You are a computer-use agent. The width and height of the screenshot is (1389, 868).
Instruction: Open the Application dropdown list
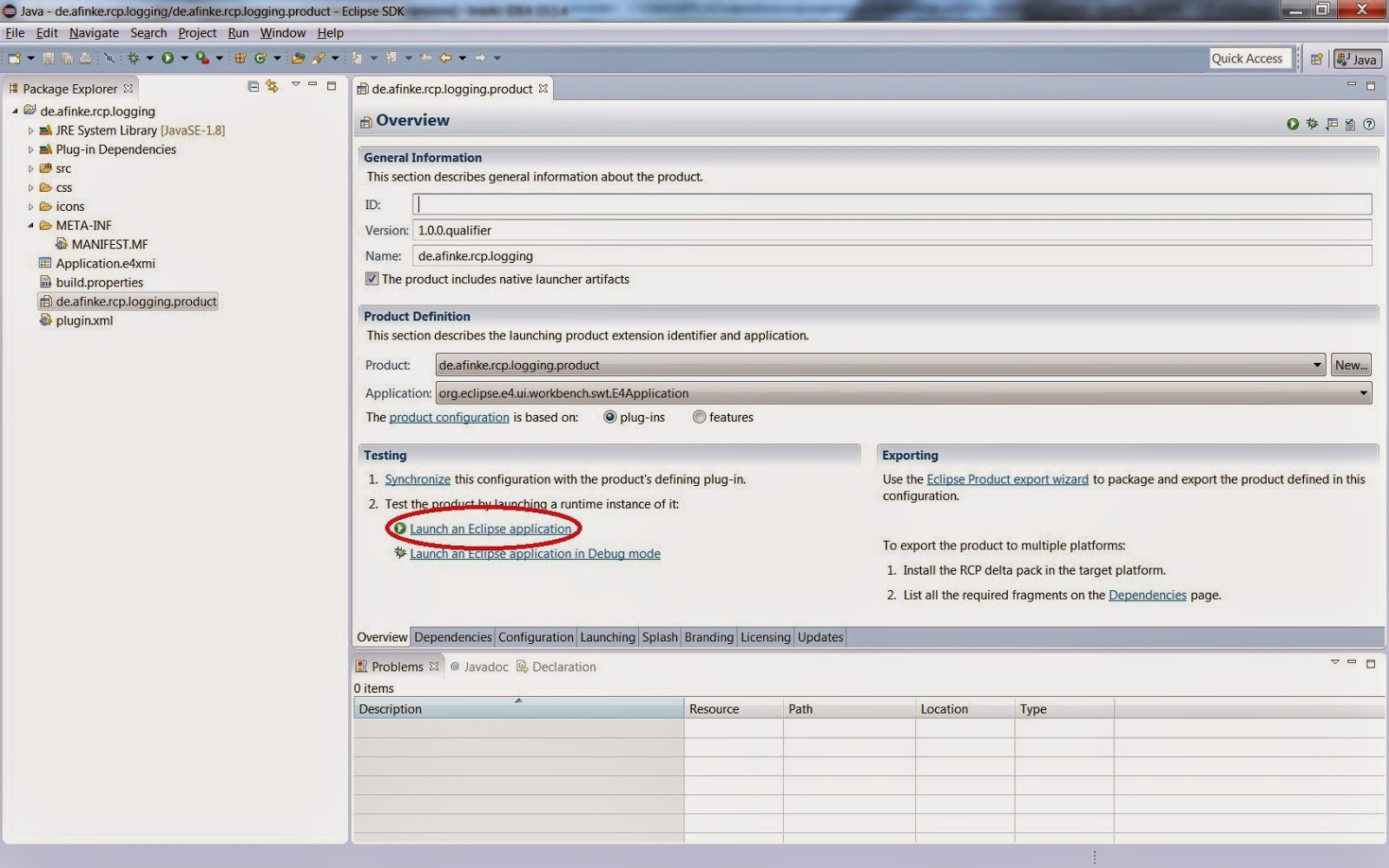click(x=1365, y=392)
